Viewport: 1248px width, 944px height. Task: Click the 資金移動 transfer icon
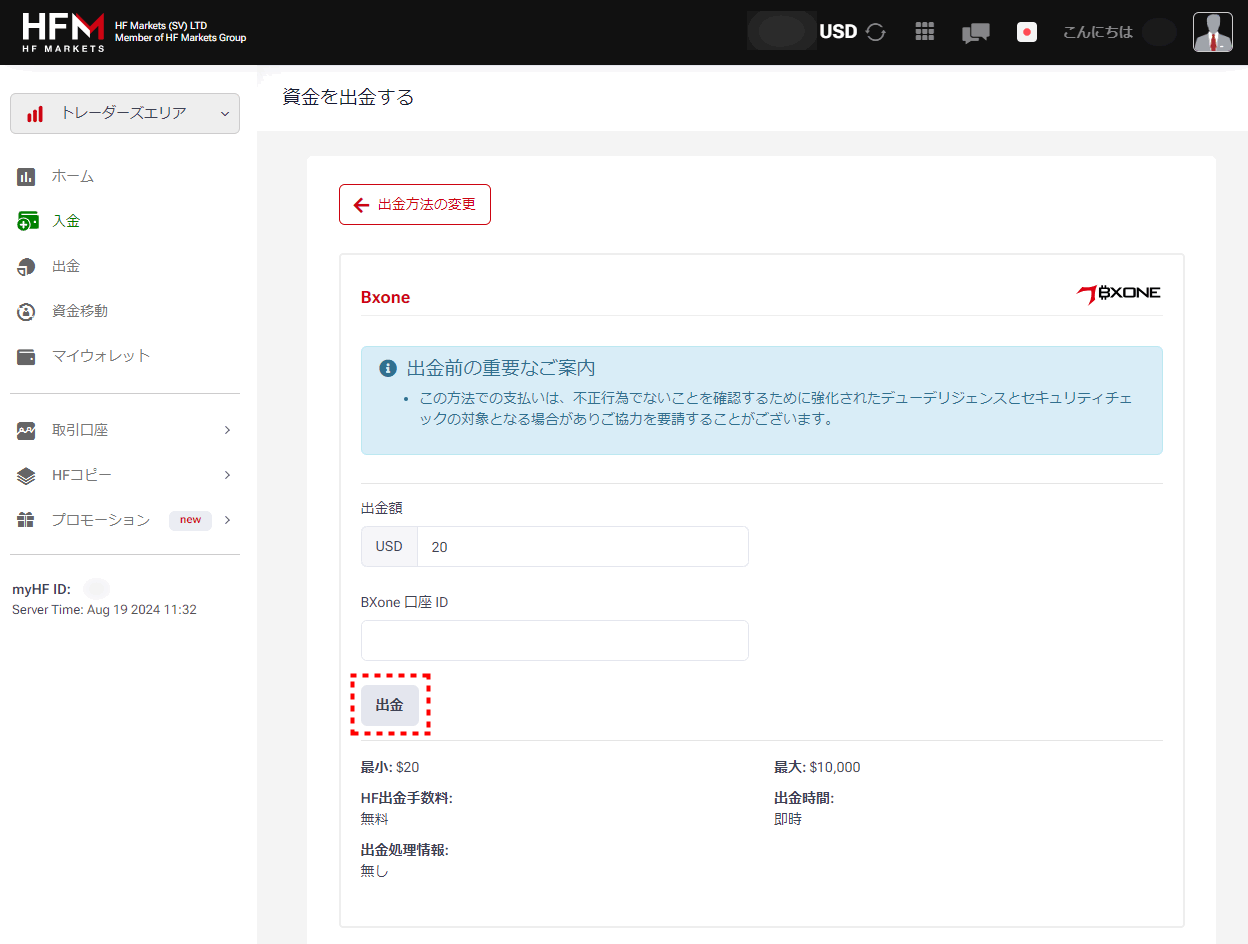tap(27, 312)
